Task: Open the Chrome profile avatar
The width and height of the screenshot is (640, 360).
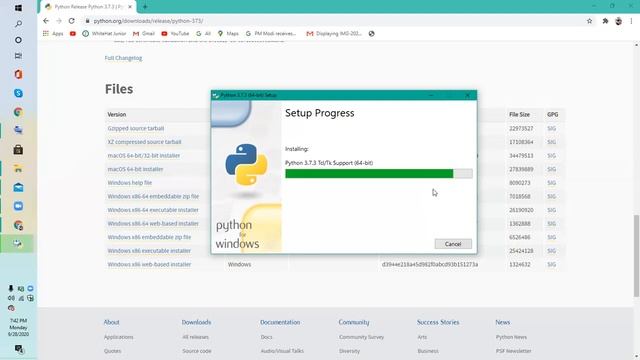Action: (x=618, y=21)
